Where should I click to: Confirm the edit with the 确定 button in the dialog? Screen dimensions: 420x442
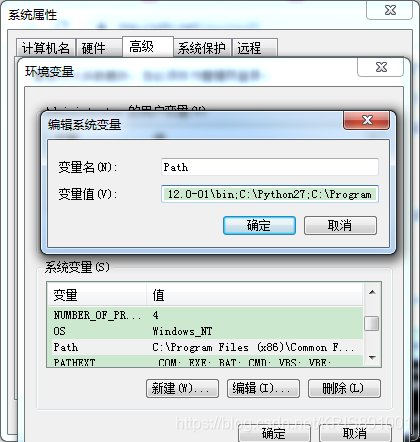point(259,225)
